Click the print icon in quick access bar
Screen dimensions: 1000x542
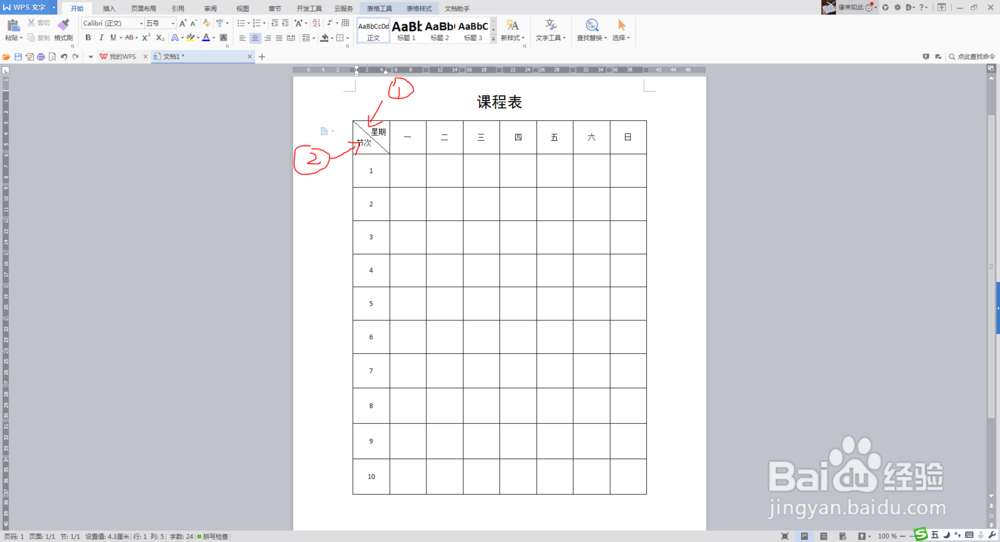pos(41,57)
